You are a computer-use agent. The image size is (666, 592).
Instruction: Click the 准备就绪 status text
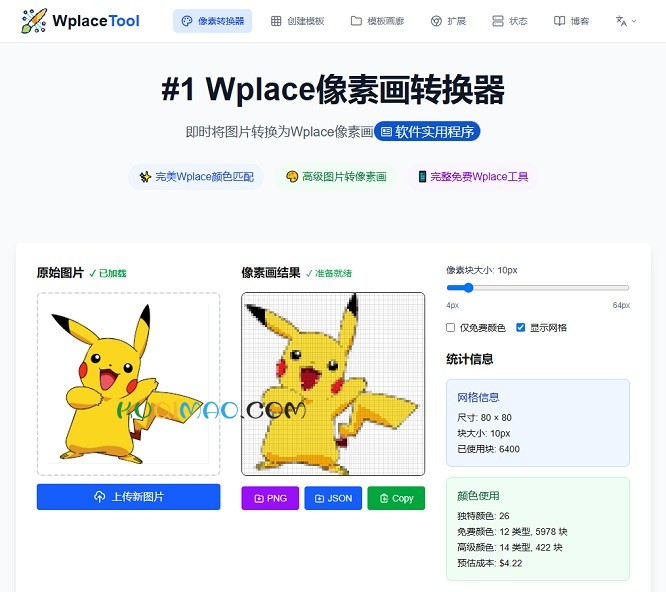(x=329, y=273)
